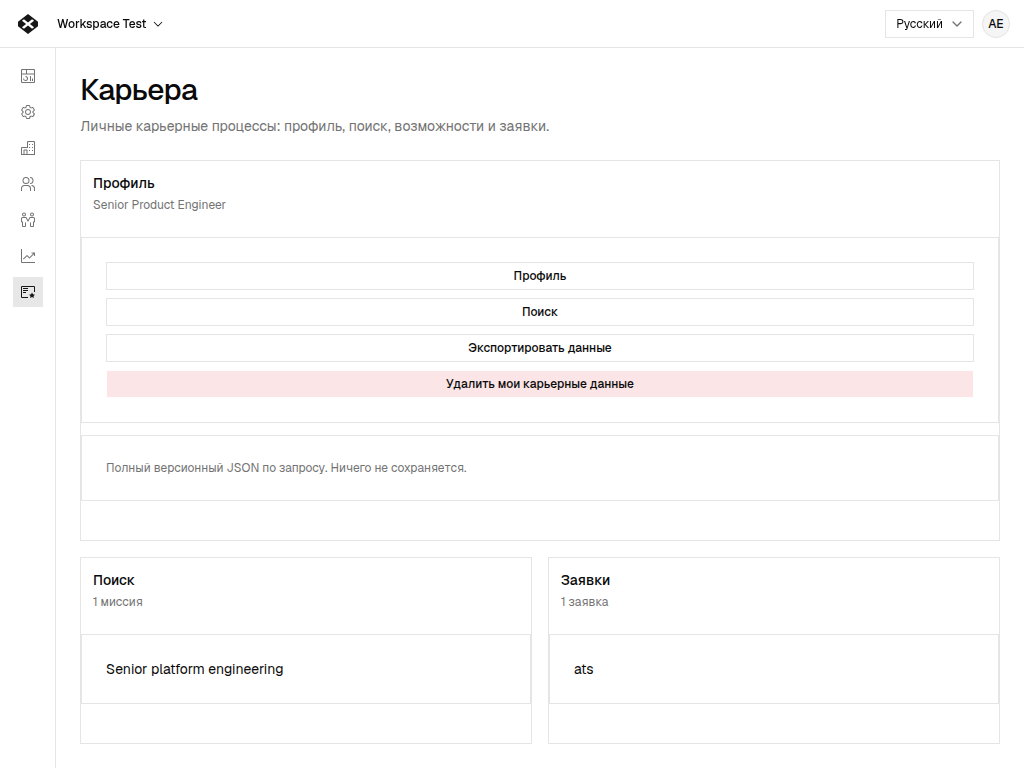Open the people sidebar icon
1024x768 pixels.
coord(28,184)
